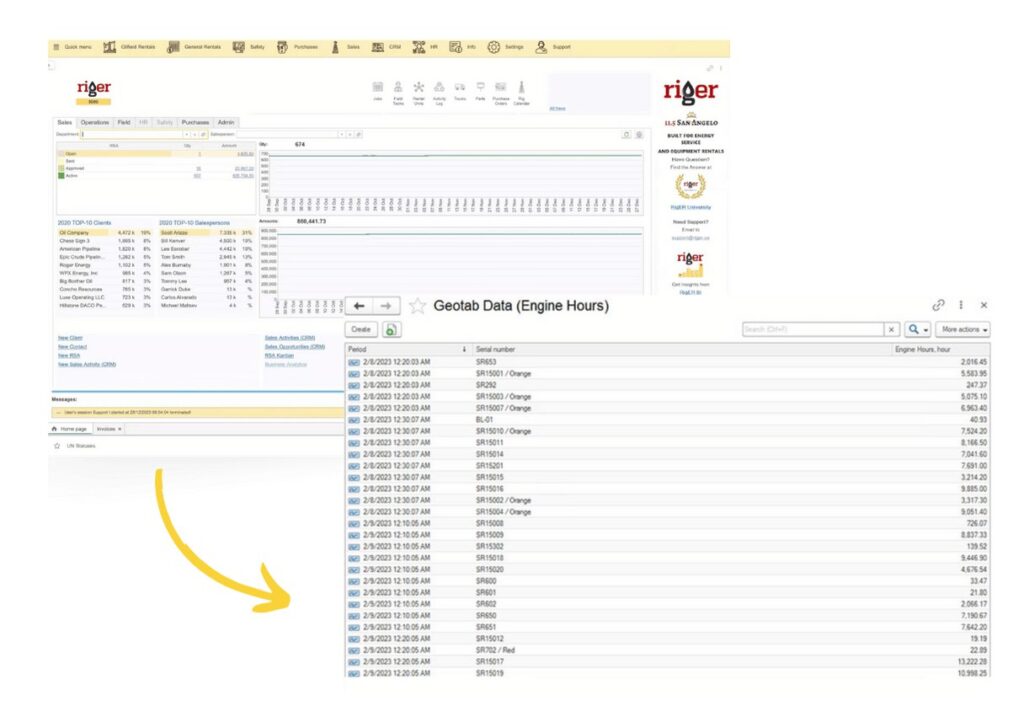Follow the New Client link
This screenshot has height=716, width=1024.
[x=69, y=338]
